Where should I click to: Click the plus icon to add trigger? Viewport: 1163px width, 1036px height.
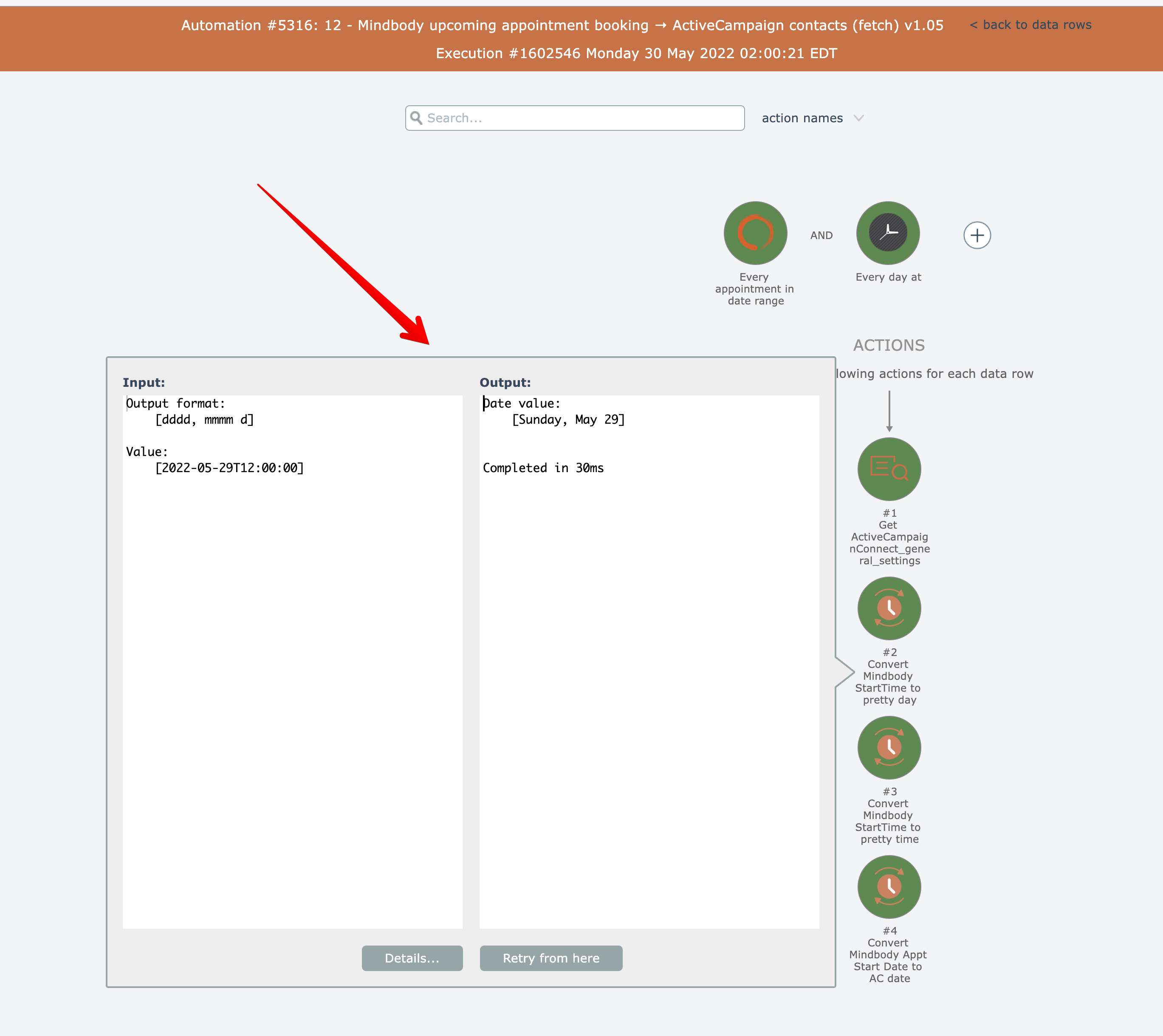click(x=977, y=235)
